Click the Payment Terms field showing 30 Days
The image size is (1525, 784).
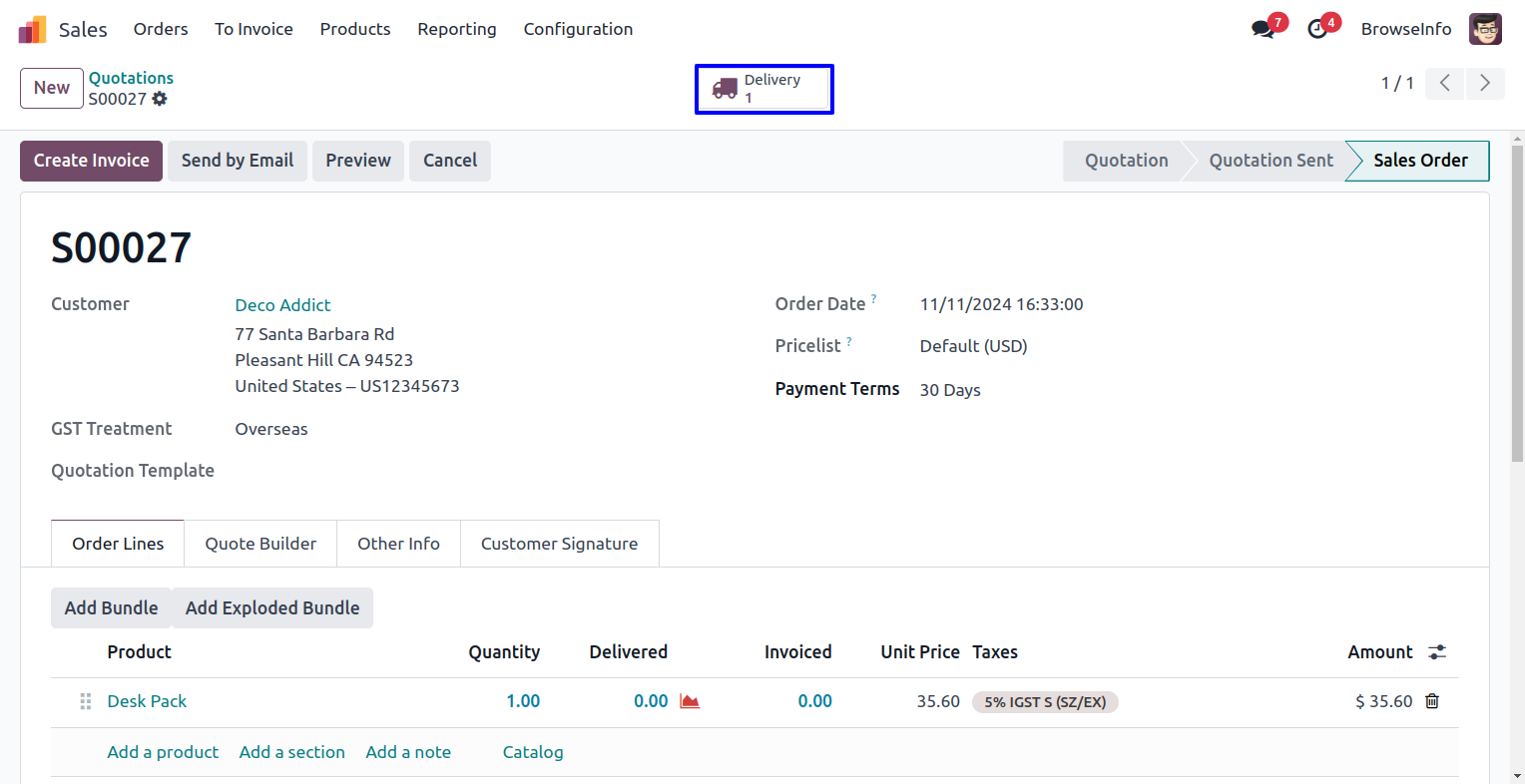tap(949, 390)
